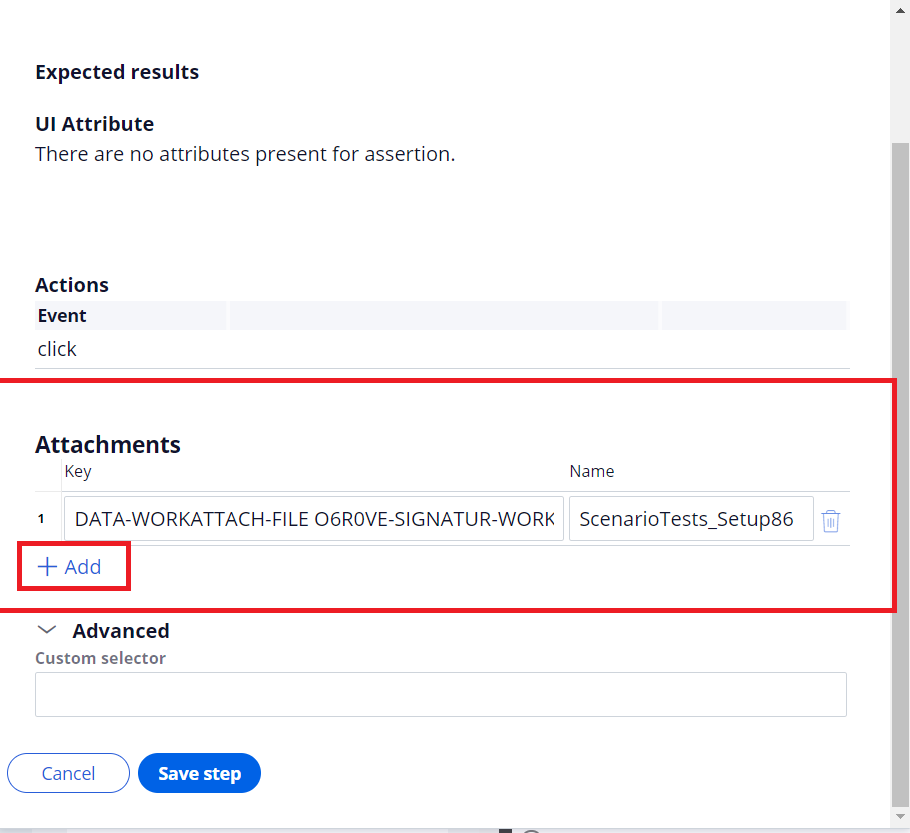
Task: Click the Attachments section heading
Action: point(108,445)
